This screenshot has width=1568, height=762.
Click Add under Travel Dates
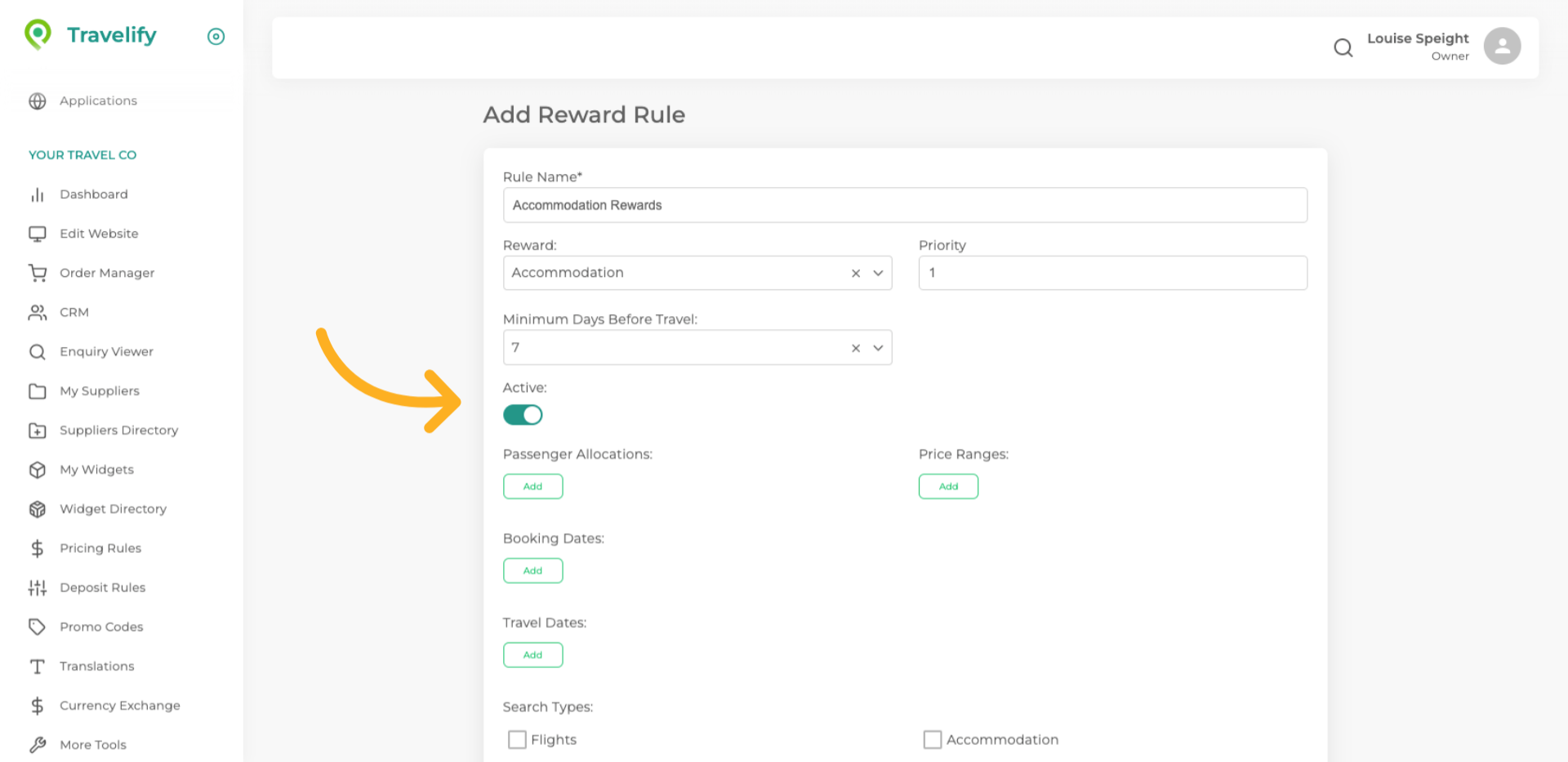coord(532,655)
